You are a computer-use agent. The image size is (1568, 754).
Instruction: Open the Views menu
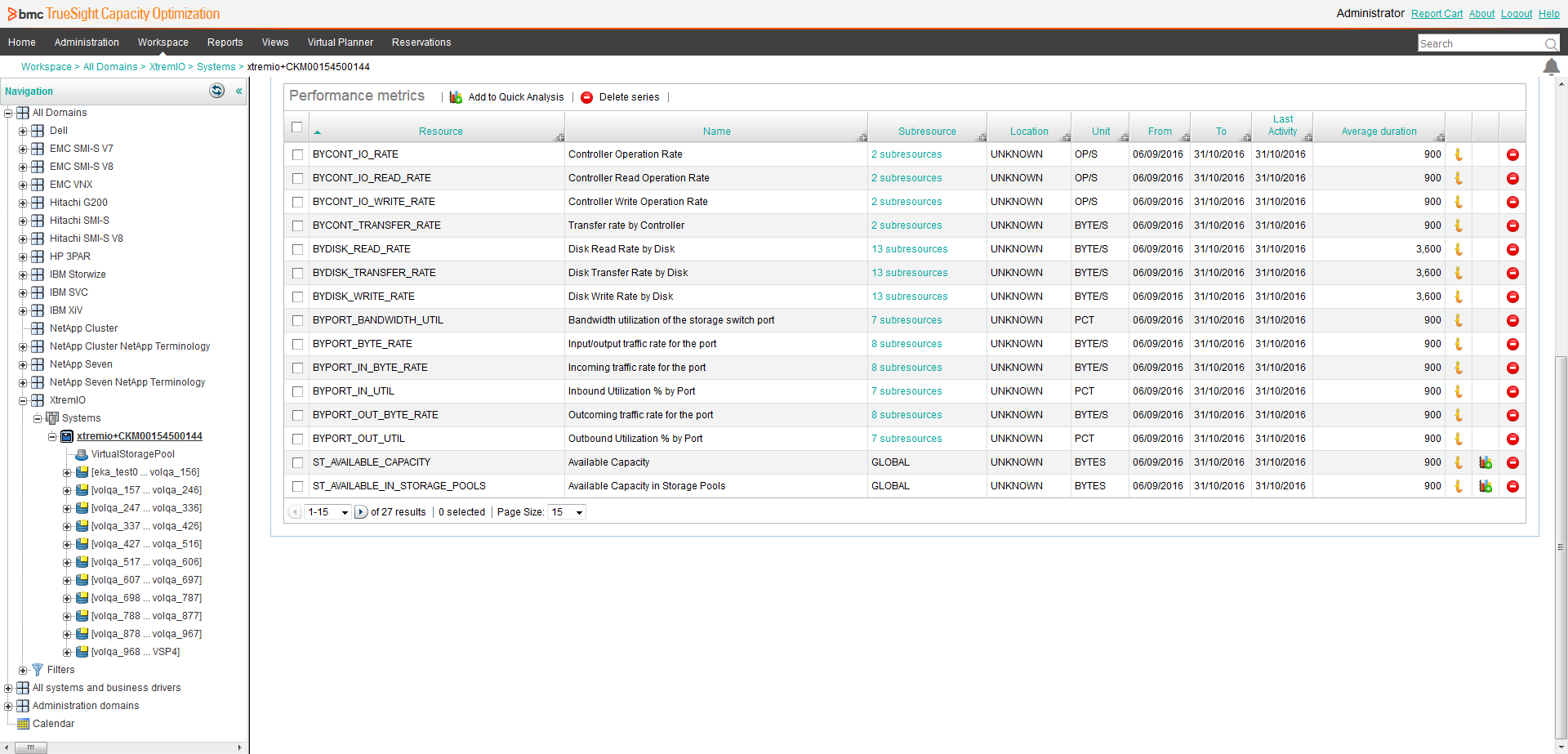click(275, 42)
